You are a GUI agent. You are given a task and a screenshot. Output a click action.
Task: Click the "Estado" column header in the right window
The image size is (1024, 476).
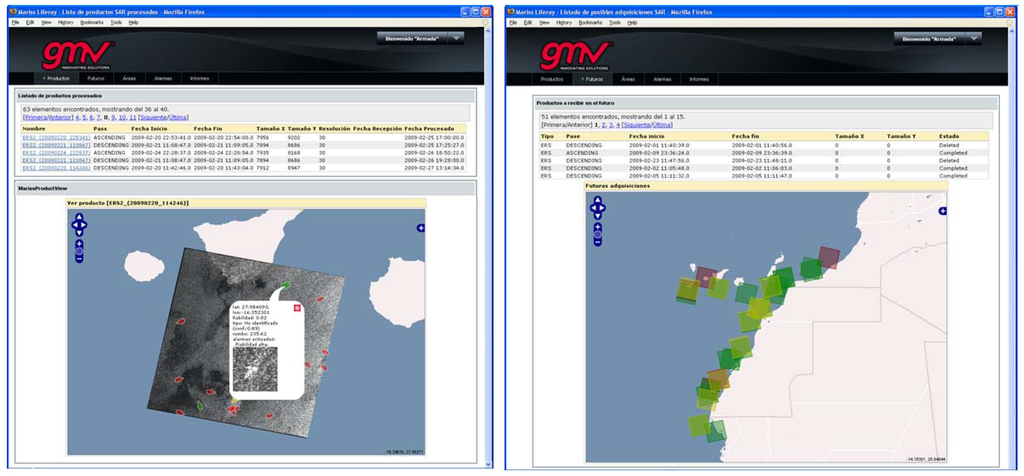pyautogui.click(x=948, y=136)
